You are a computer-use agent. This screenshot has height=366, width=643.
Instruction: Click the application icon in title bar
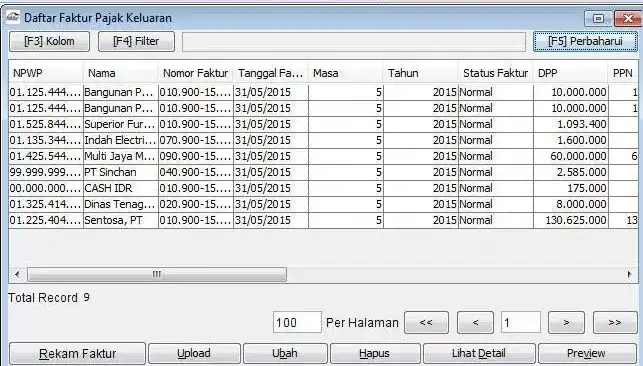pos(13,17)
